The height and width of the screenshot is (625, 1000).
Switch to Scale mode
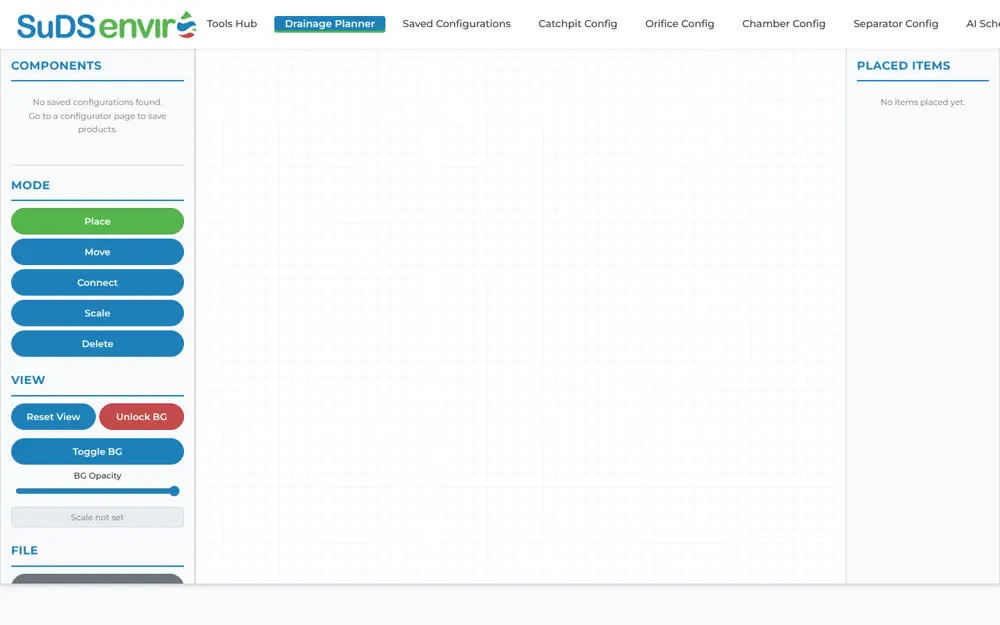click(98, 313)
